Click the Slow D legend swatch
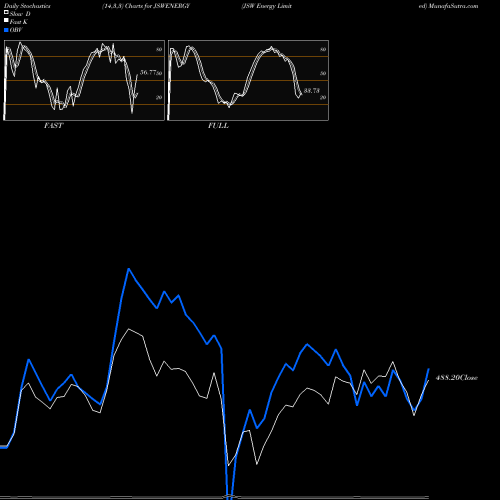The width and height of the screenshot is (500, 500). pyautogui.click(x=6, y=12)
